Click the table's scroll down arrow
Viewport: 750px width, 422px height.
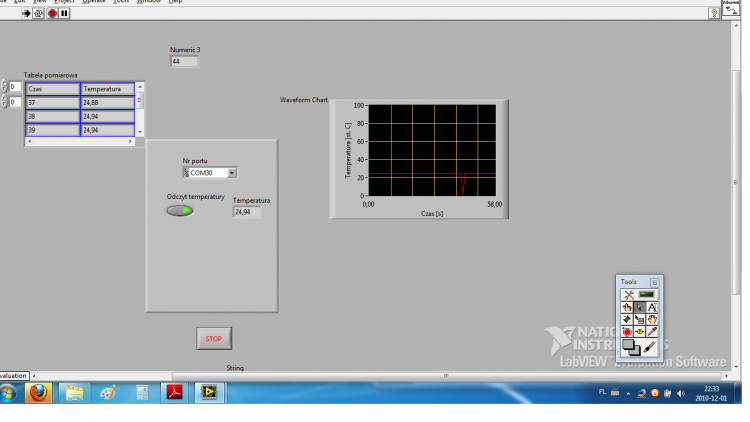coord(140,132)
